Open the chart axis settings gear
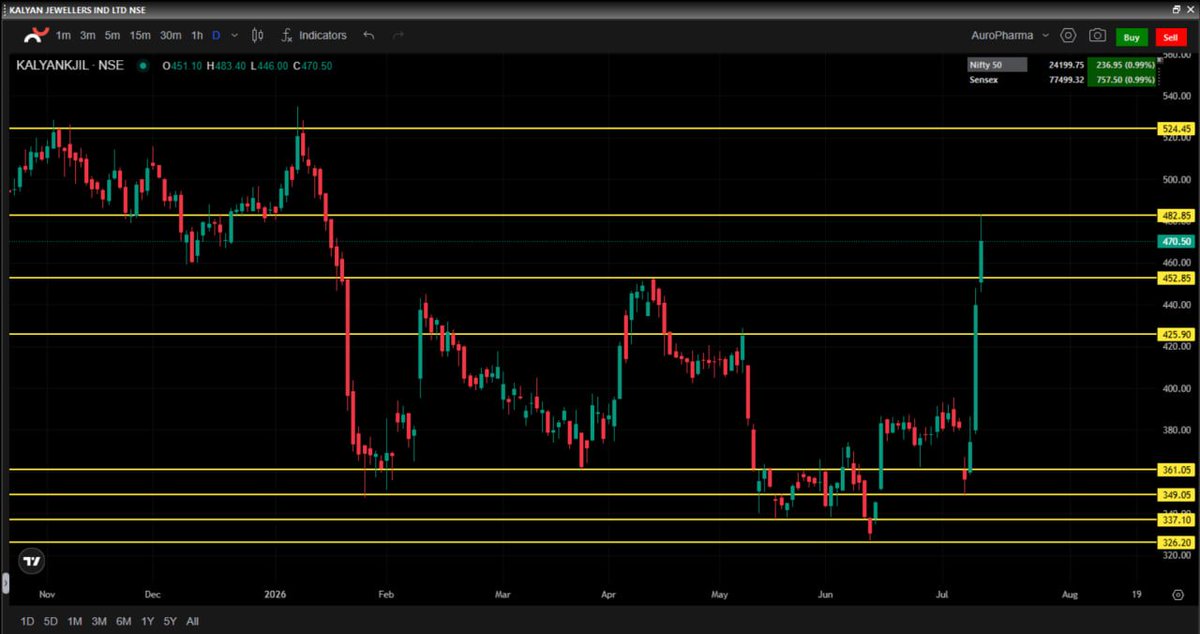The image size is (1200, 634). pyautogui.click(x=1177, y=593)
